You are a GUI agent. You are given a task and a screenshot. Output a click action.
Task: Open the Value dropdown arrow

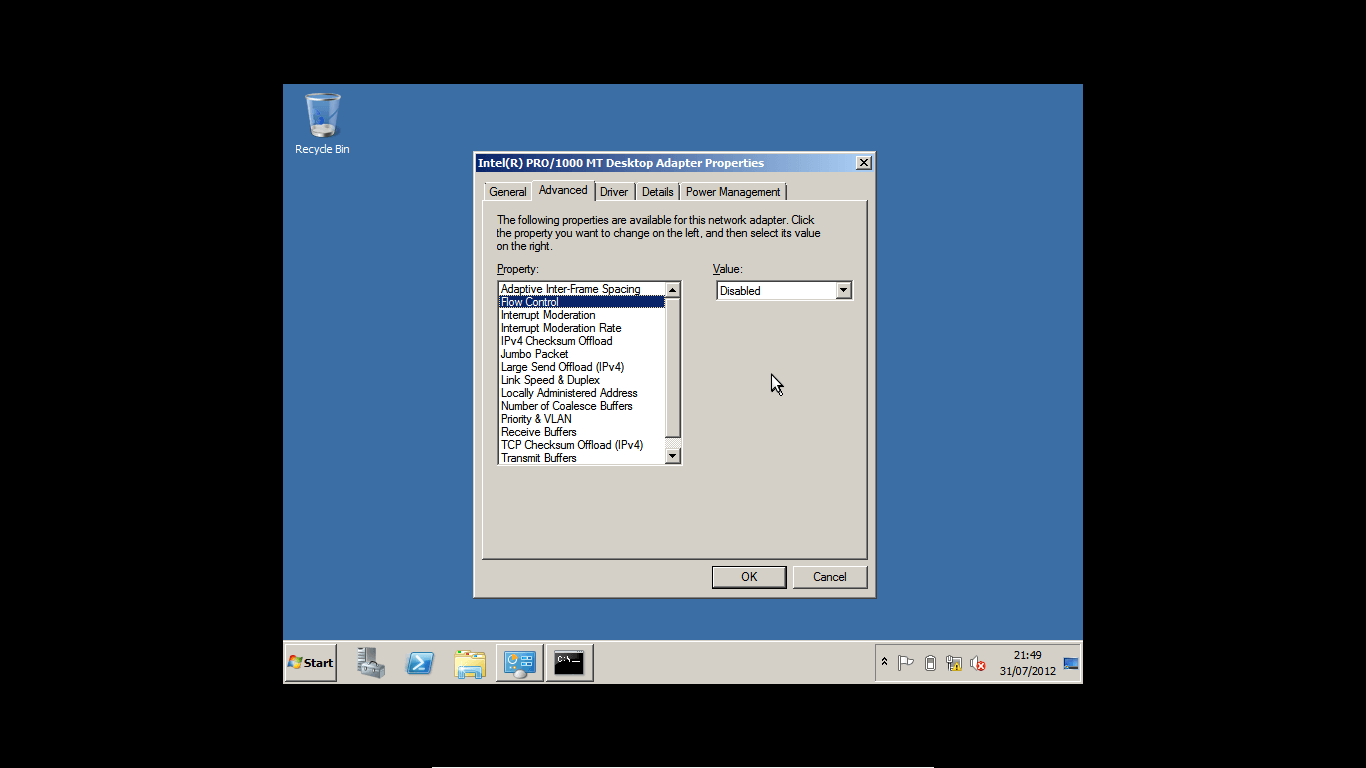pyautogui.click(x=843, y=290)
